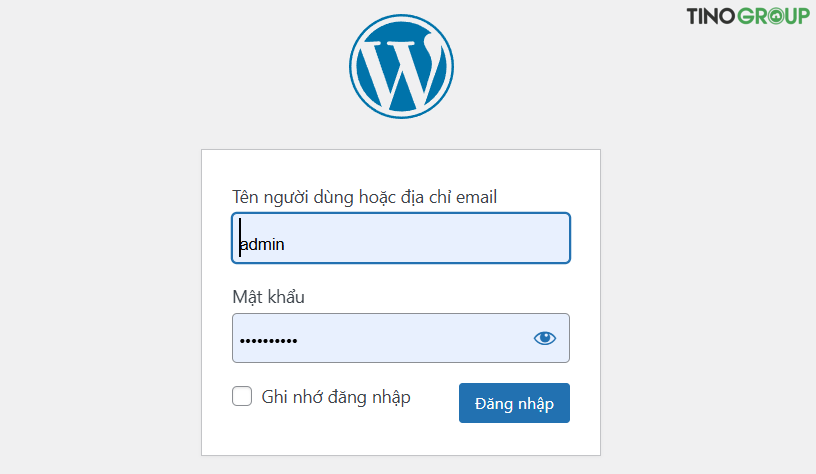This screenshot has height=474, width=816.
Task: Click the green letter P ending the TinoGroup logo
Action: pyautogui.click(x=802, y=16)
